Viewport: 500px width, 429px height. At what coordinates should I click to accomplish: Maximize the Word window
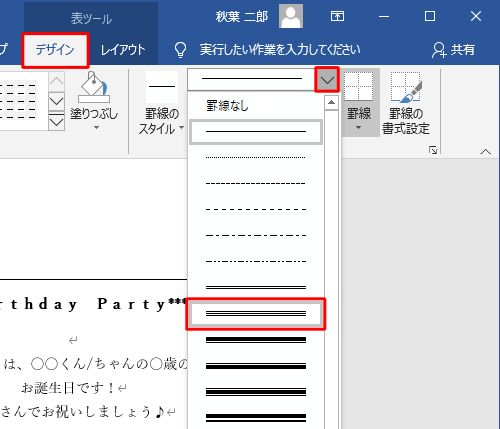click(x=430, y=16)
